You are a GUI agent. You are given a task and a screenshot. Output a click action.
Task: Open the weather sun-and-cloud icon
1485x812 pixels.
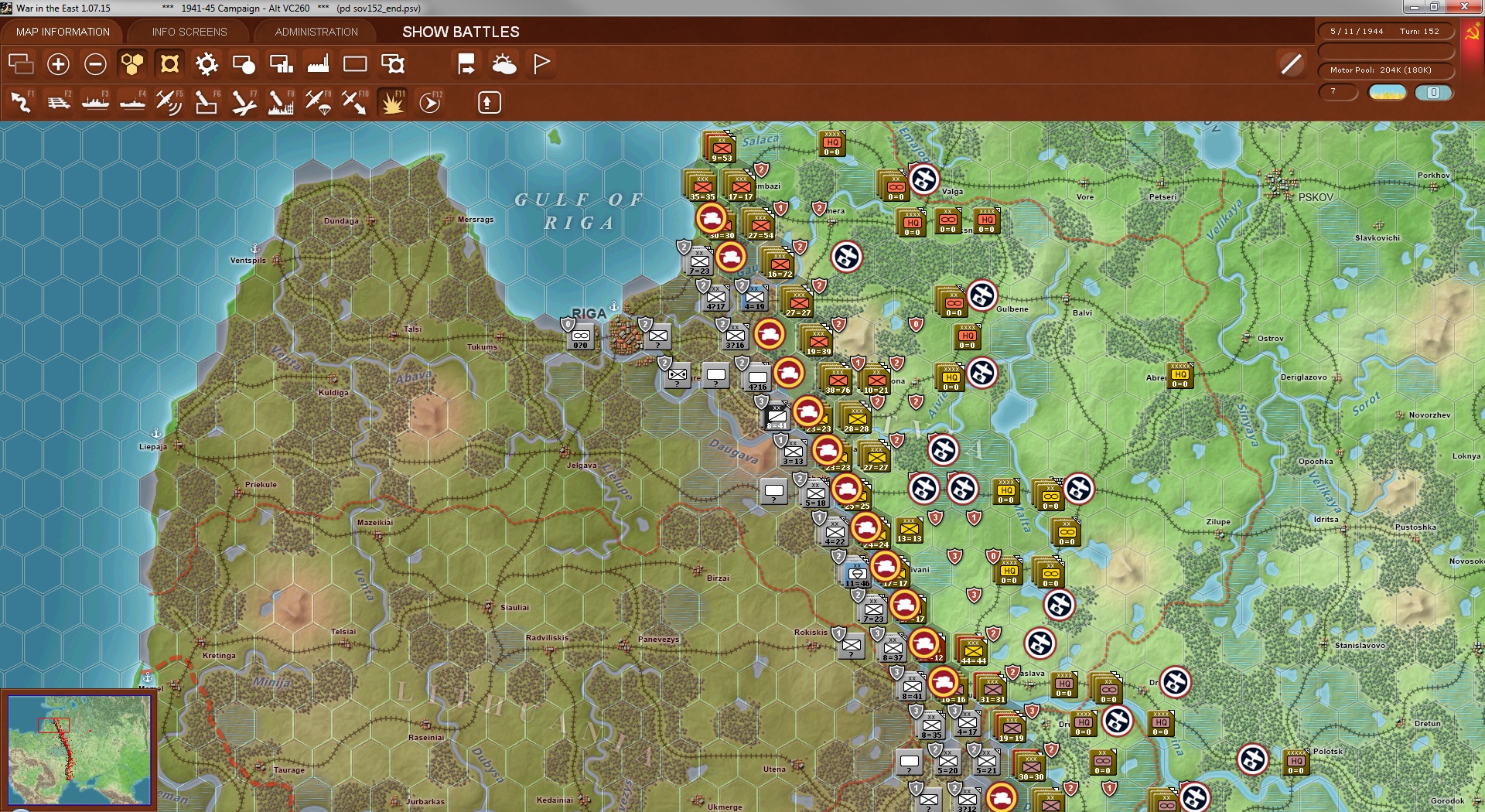point(504,64)
